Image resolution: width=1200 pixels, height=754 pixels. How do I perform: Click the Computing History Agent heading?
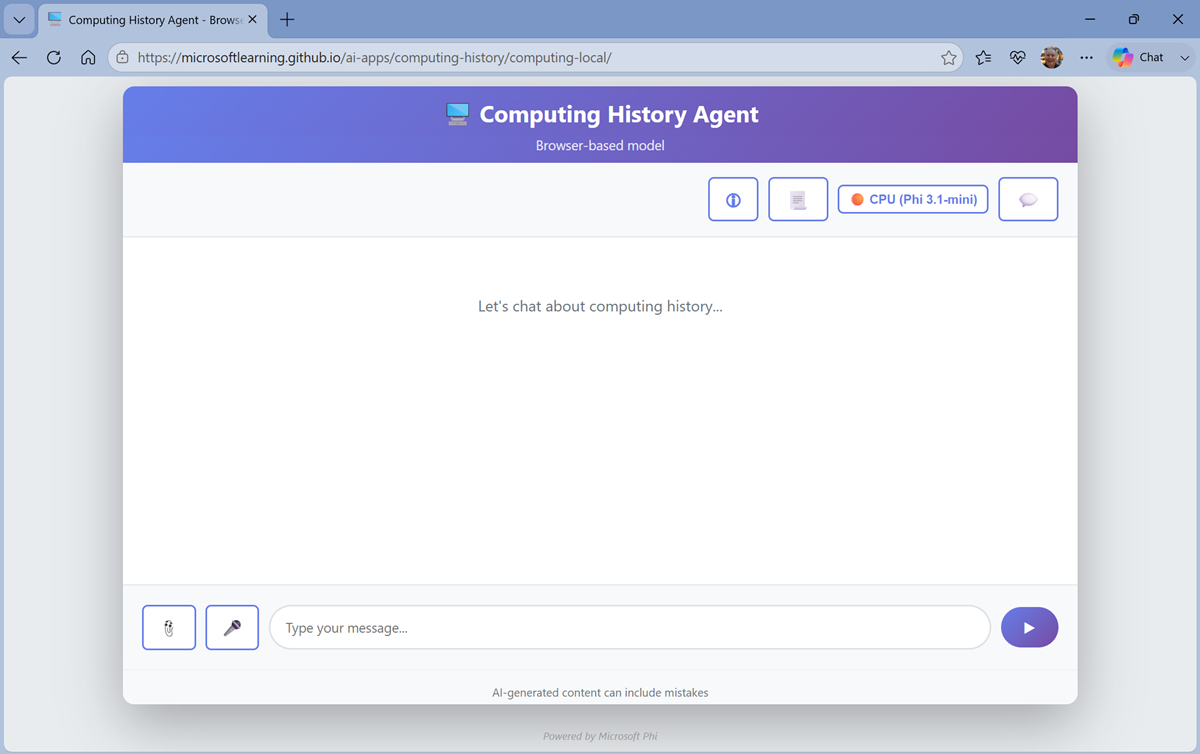(619, 114)
